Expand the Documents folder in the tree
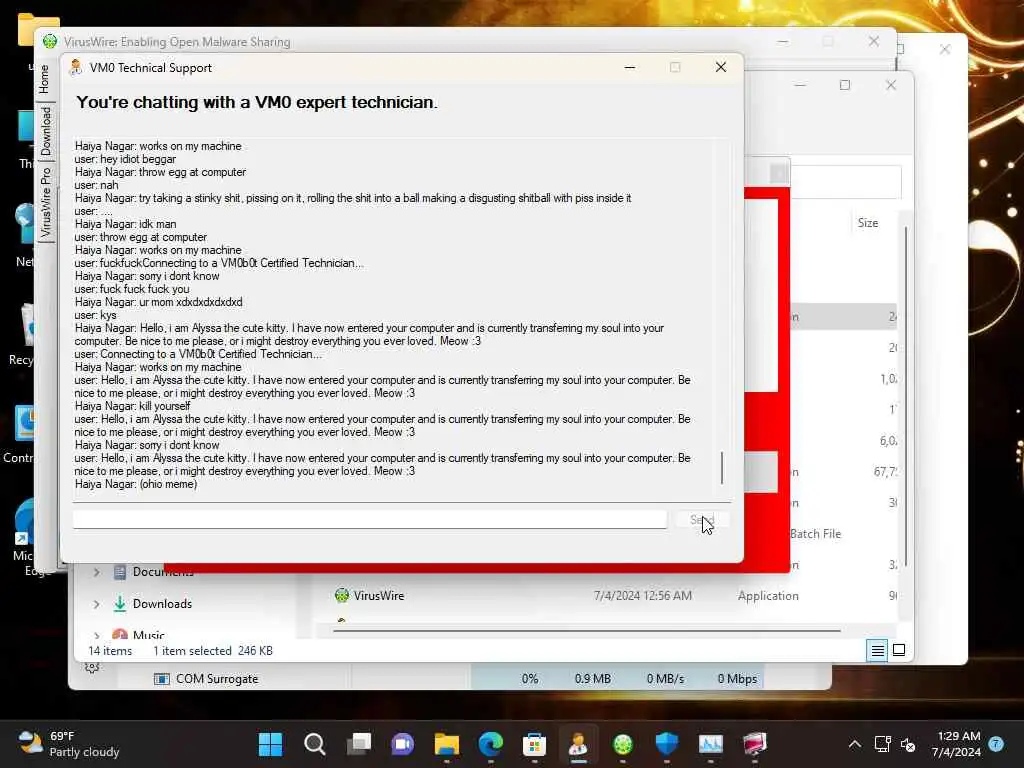This screenshot has width=1024, height=768. (96, 572)
